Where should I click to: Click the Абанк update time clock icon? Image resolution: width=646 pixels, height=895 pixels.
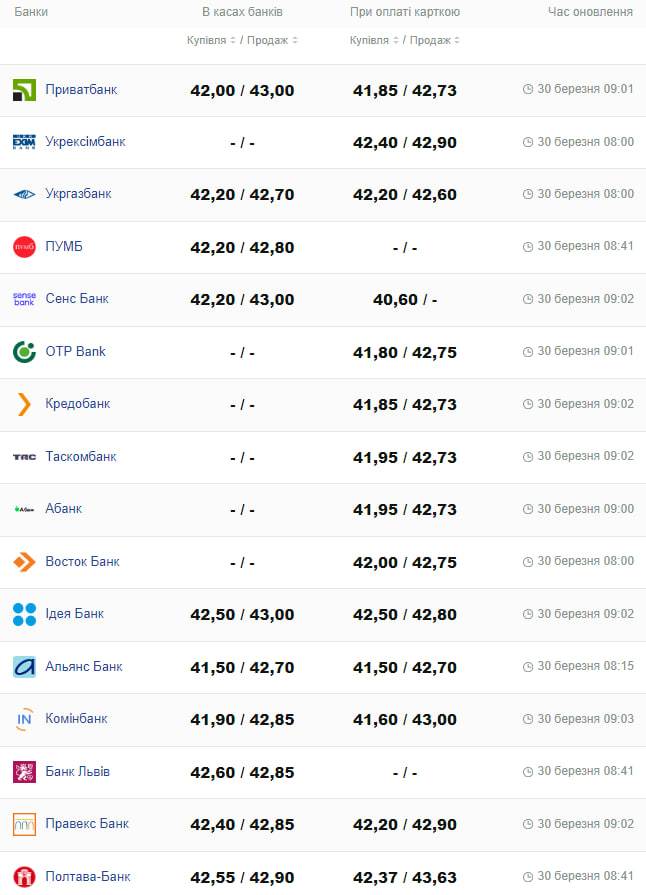pos(528,509)
